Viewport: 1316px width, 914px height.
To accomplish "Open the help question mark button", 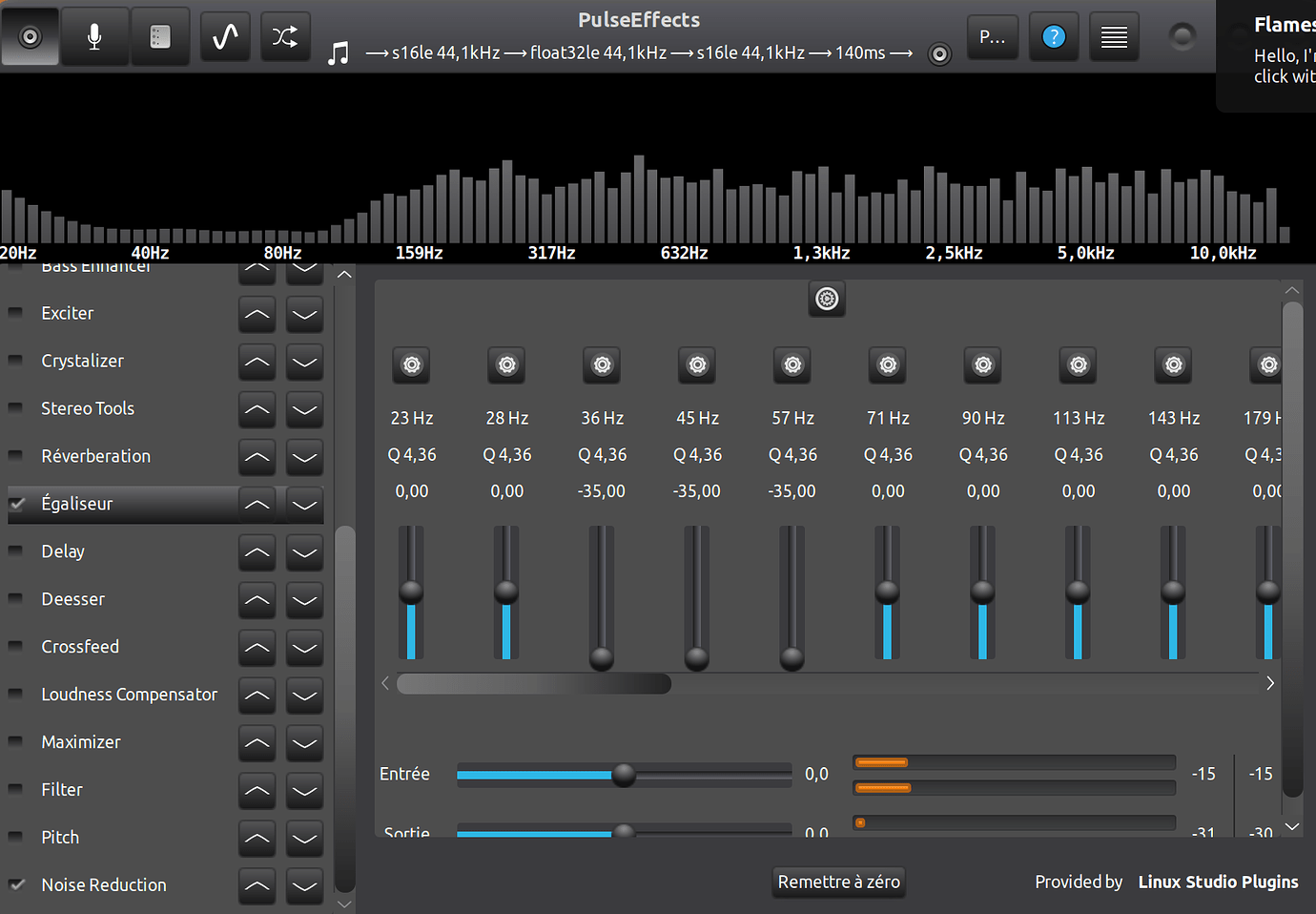I will 1054,36.
